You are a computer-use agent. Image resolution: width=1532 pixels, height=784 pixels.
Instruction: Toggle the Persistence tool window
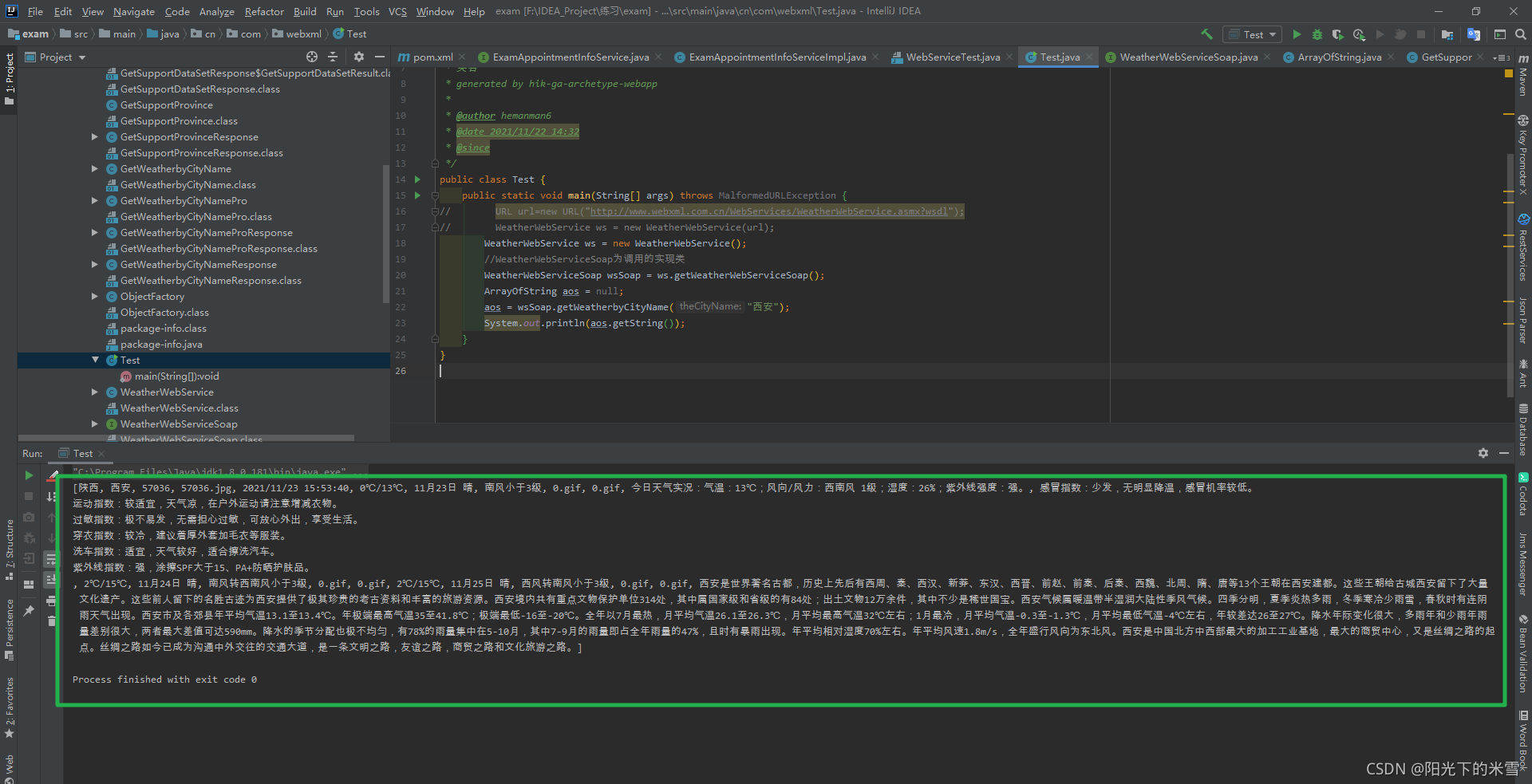point(9,630)
